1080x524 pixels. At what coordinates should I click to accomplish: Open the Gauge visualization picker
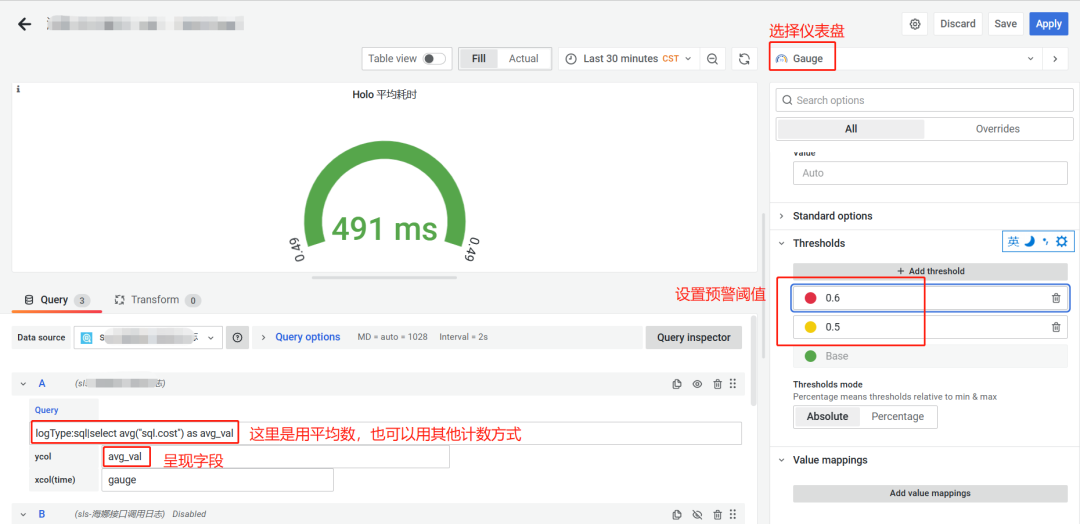point(905,59)
